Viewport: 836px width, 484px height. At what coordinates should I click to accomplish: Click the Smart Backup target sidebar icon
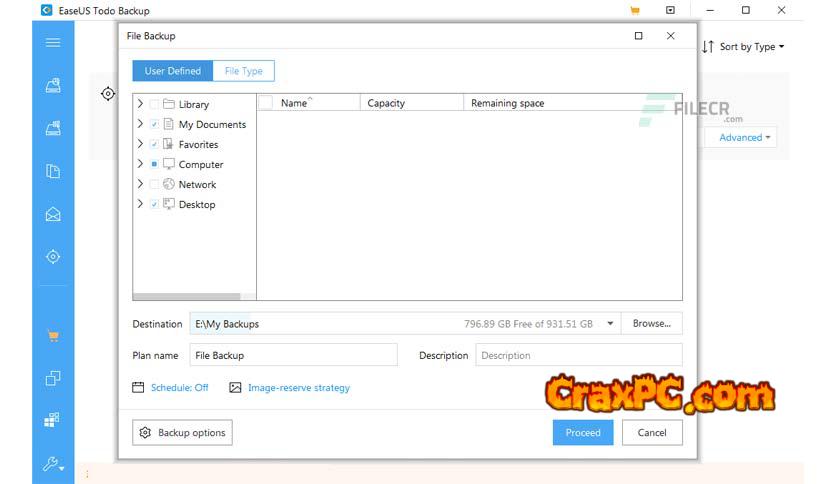point(53,257)
